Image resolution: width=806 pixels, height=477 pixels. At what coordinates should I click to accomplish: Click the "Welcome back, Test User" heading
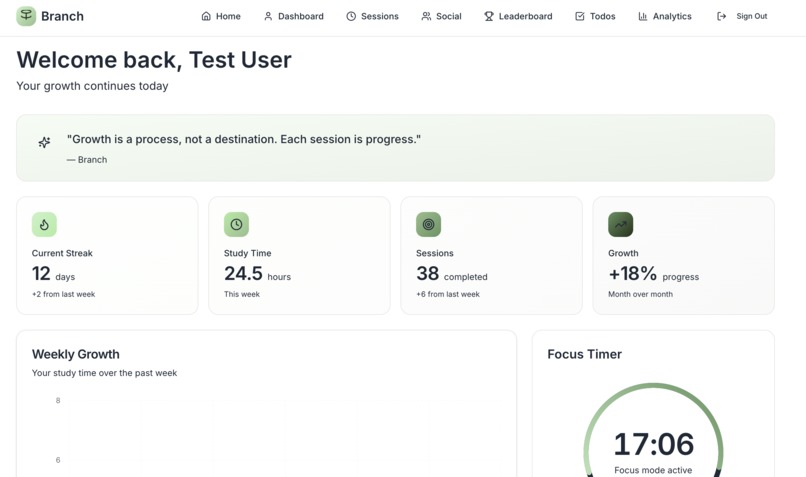point(154,60)
